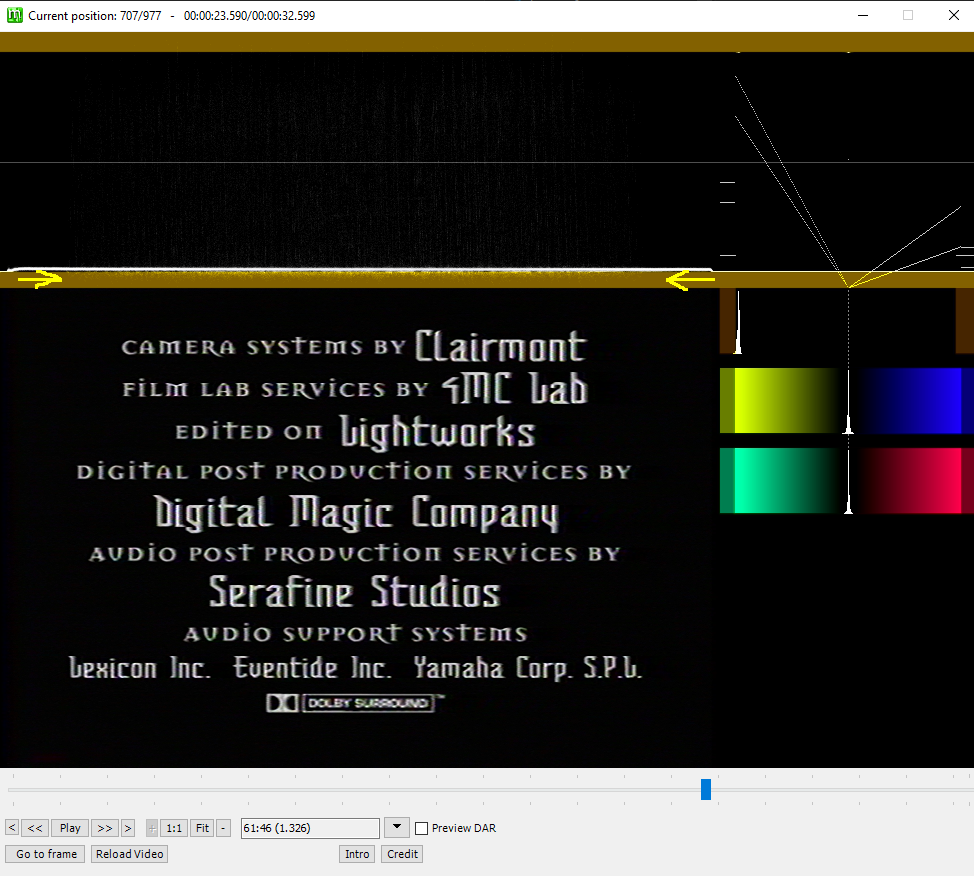Click the 'Serafine Studios' credit text
The width and height of the screenshot is (974, 876).
click(x=354, y=591)
